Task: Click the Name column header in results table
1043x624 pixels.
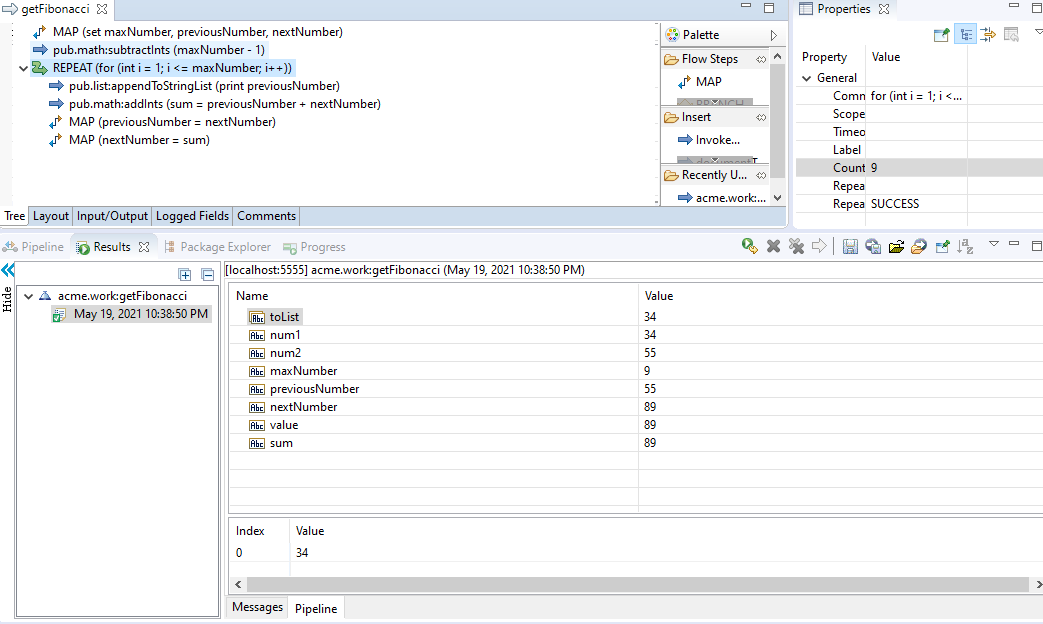Action: coord(434,296)
